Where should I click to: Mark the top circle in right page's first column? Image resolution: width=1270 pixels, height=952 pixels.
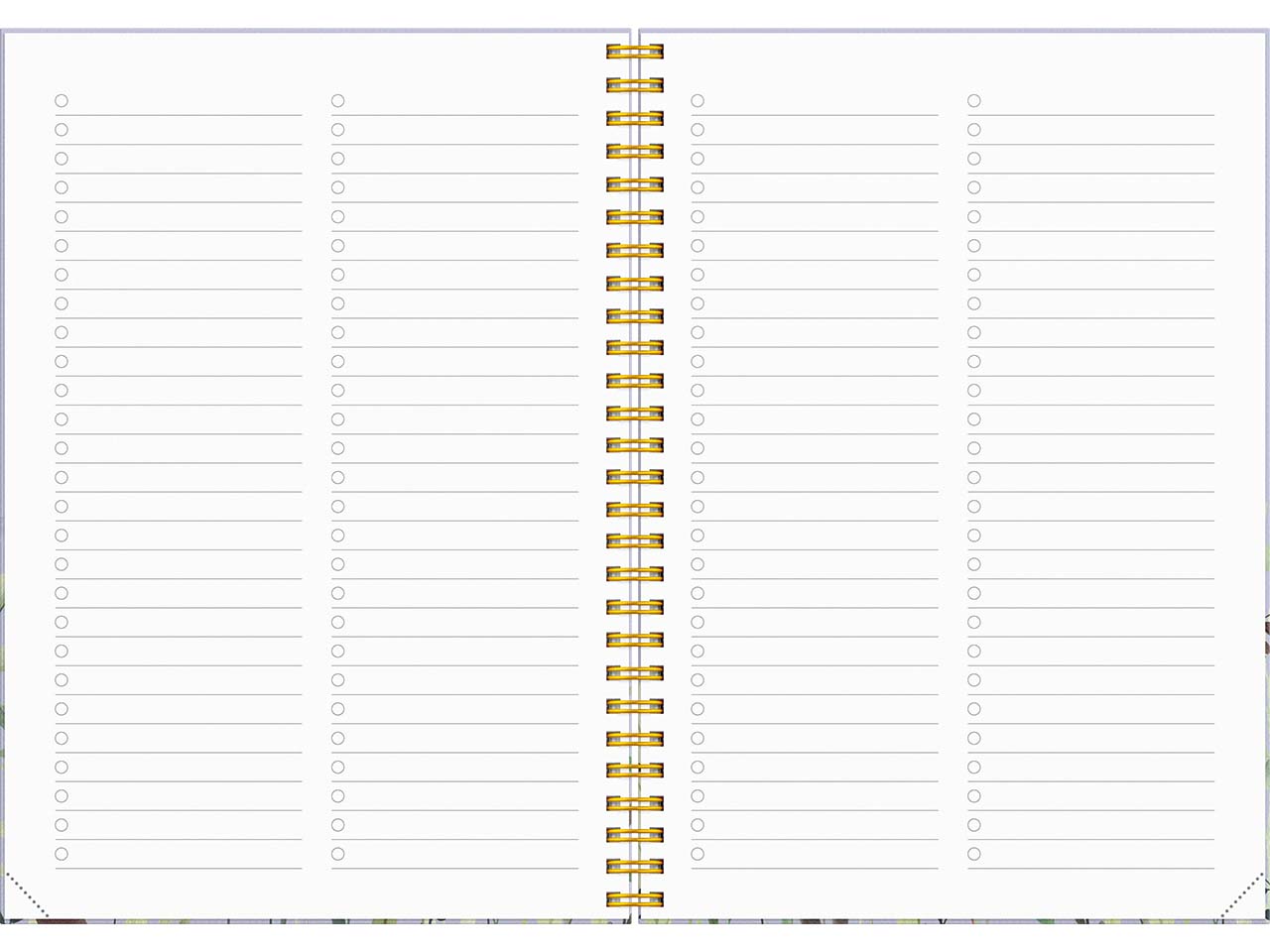pos(698,101)
